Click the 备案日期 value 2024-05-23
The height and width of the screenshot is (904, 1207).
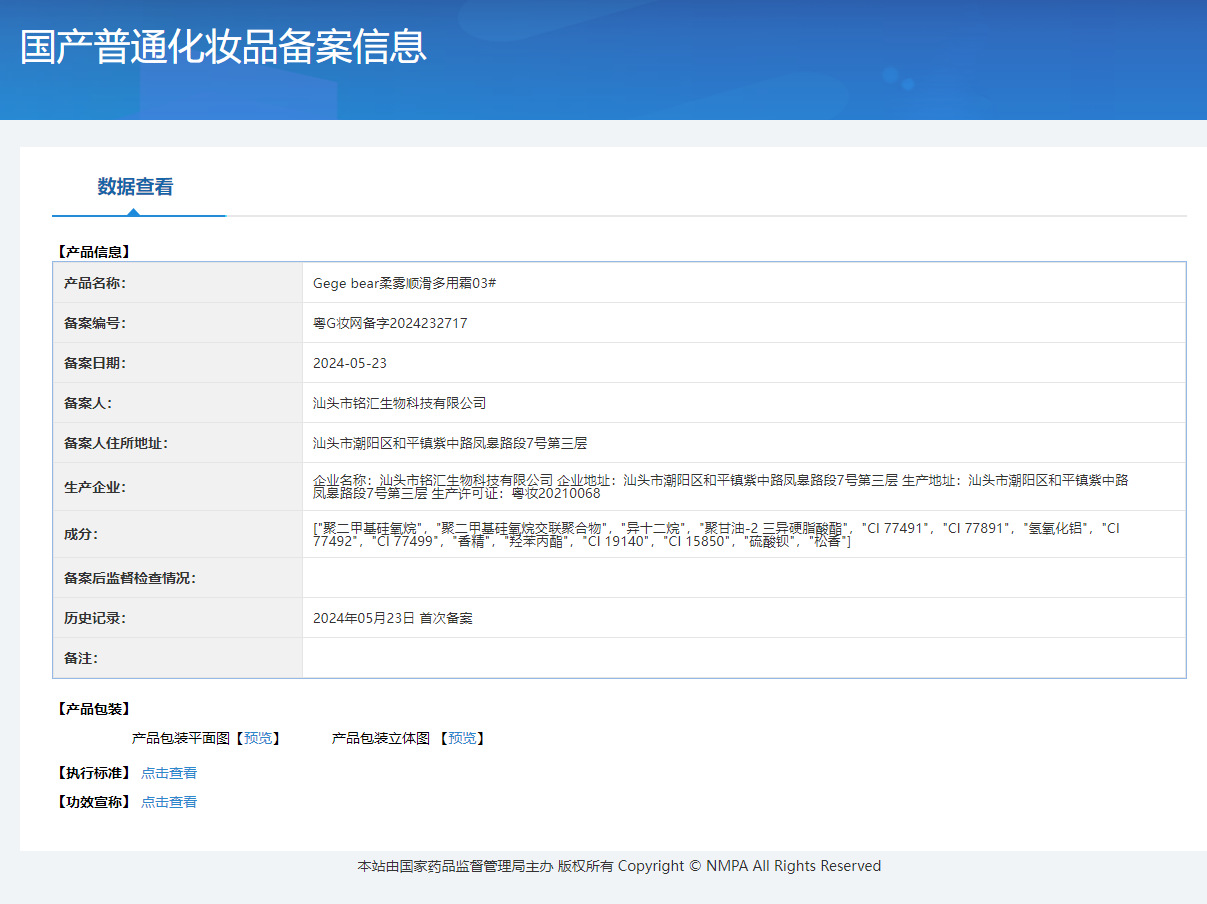click(x=353, y=362)
